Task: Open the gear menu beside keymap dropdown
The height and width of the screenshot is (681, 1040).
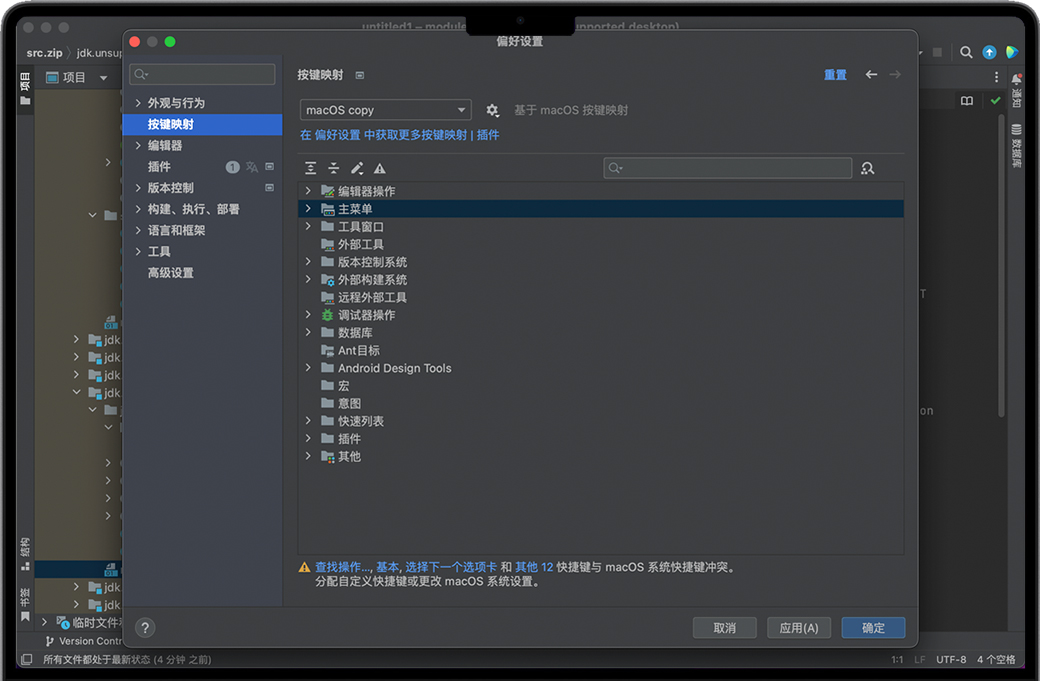Action: (x=492, y=111)
